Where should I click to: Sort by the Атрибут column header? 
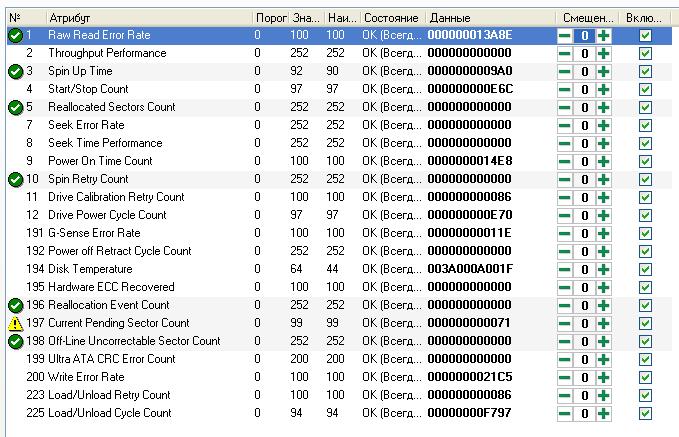148,18
